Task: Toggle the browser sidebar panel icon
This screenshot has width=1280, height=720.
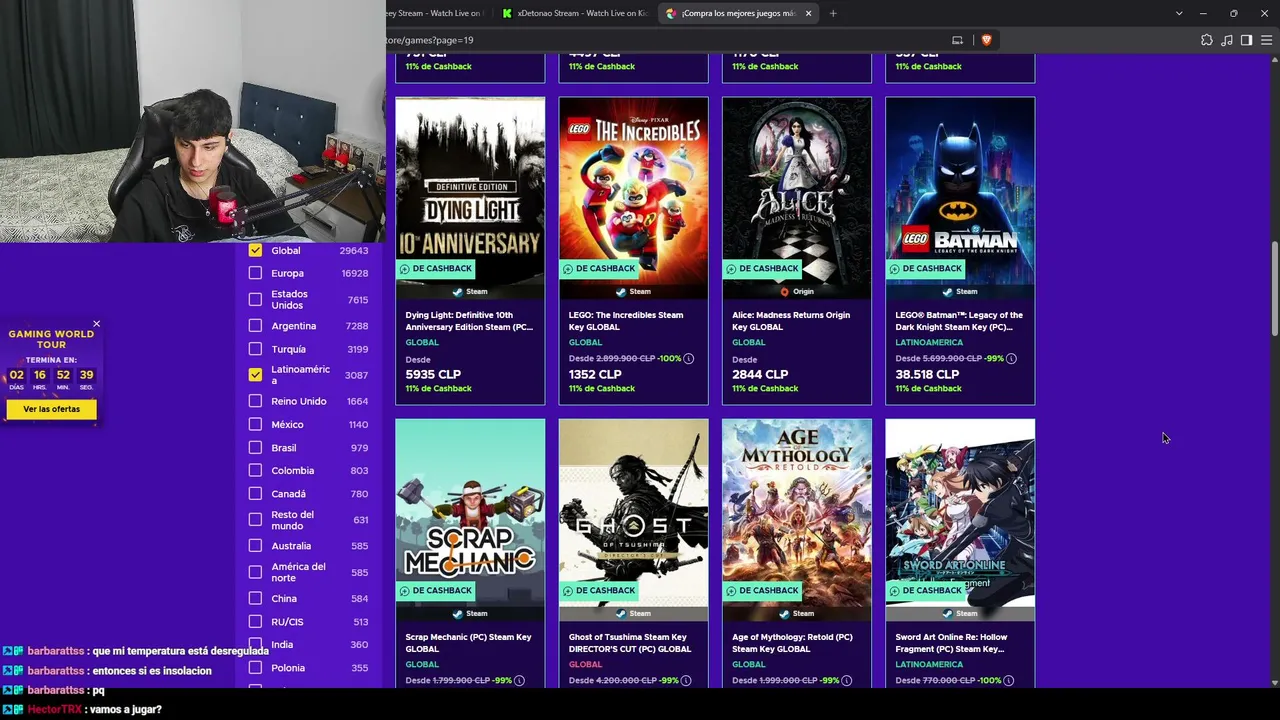Action: tap(1246, 40)
